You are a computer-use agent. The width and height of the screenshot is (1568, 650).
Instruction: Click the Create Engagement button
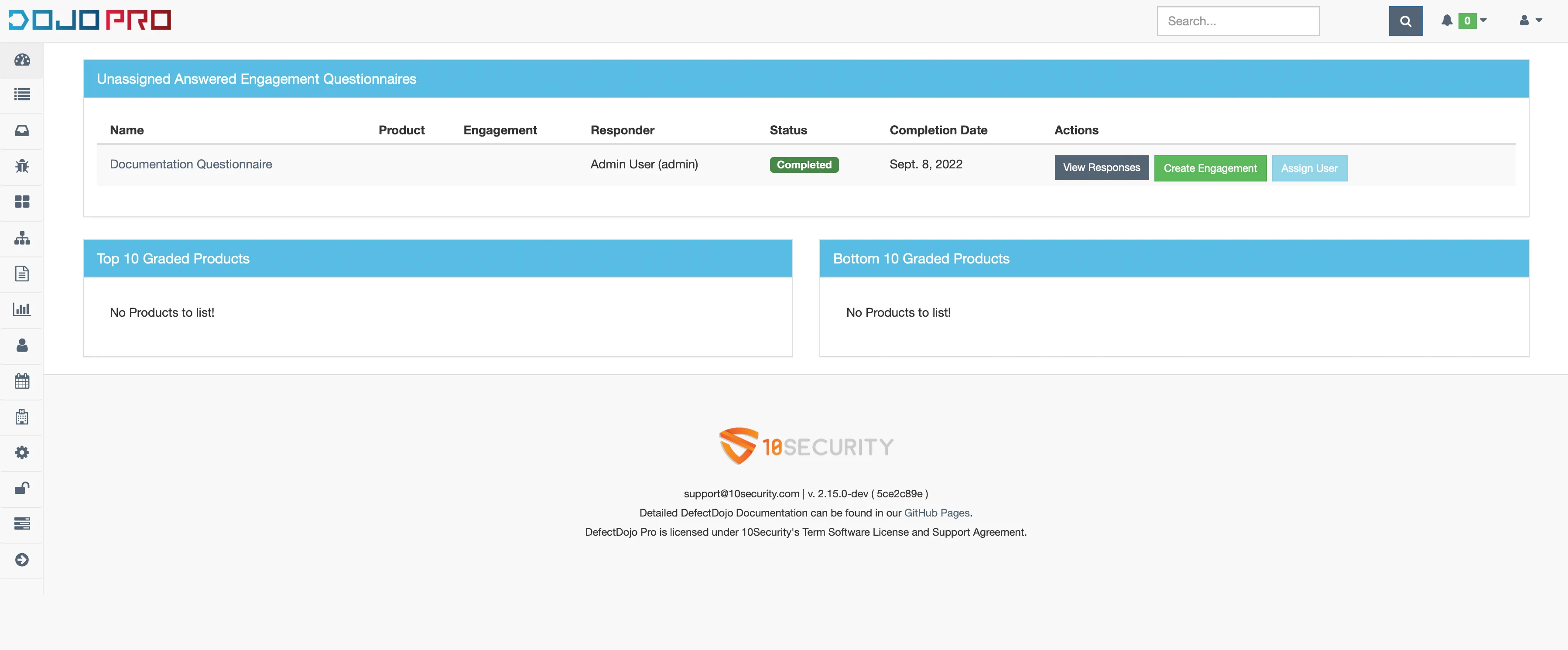(x=1209, y=168)
